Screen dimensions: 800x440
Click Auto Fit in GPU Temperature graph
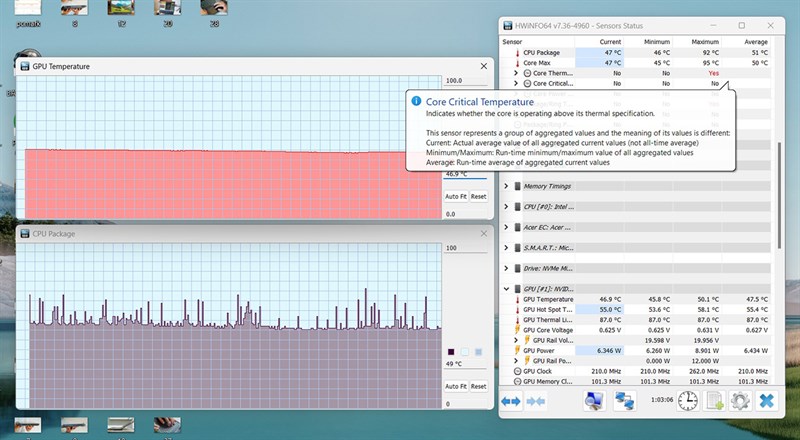[455, 197]
